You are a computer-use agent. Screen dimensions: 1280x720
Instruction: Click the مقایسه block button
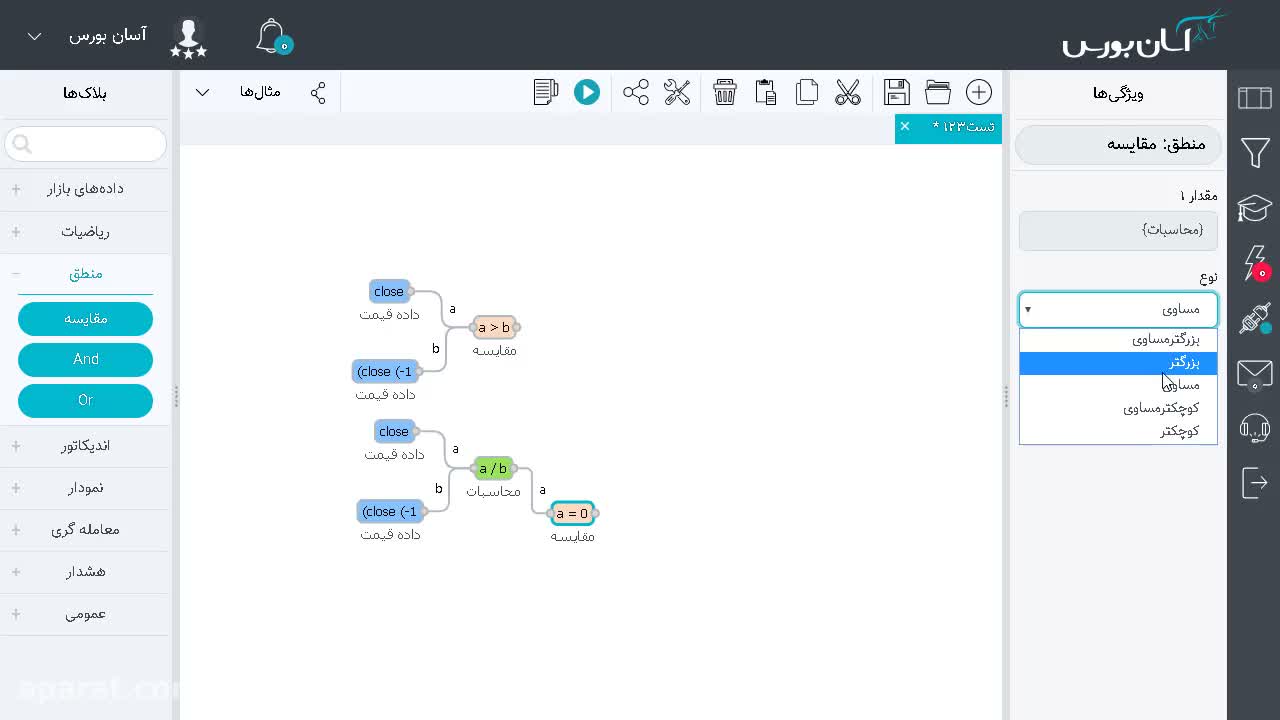(x=85, y=319)
